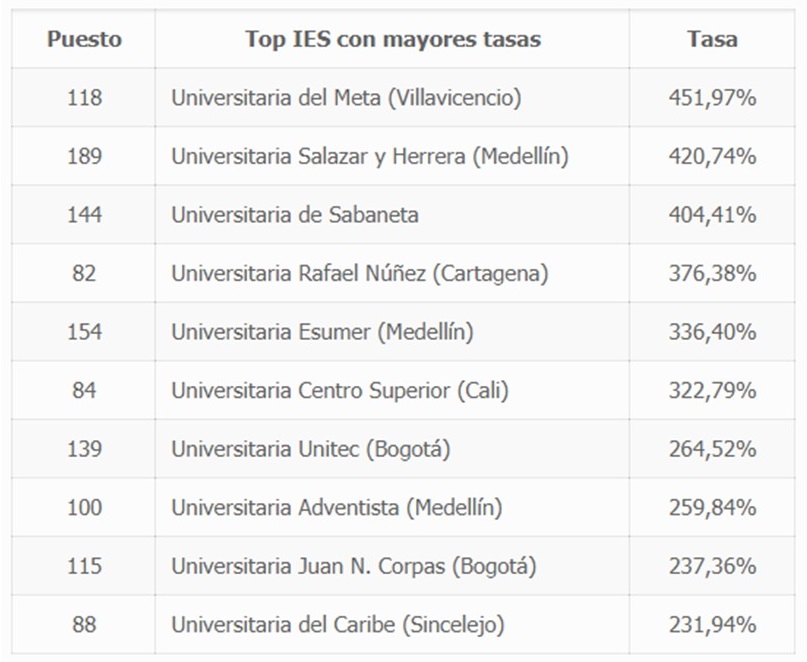Select the 376,38% rate cell
Viewport: 807px width, 662px height.
[712, 273]
